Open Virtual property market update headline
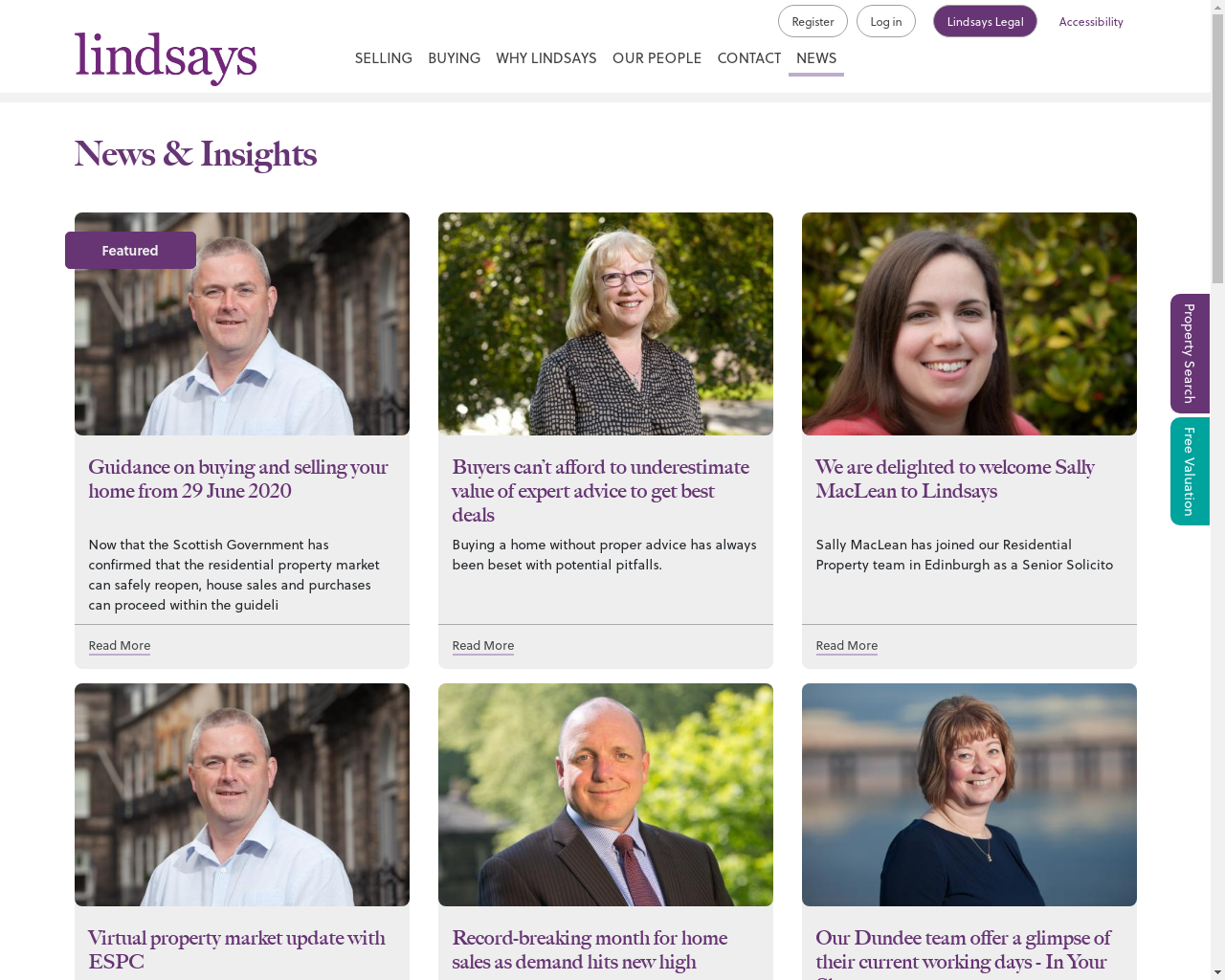This screenshot has height=980, width=1225. (236, 949)
